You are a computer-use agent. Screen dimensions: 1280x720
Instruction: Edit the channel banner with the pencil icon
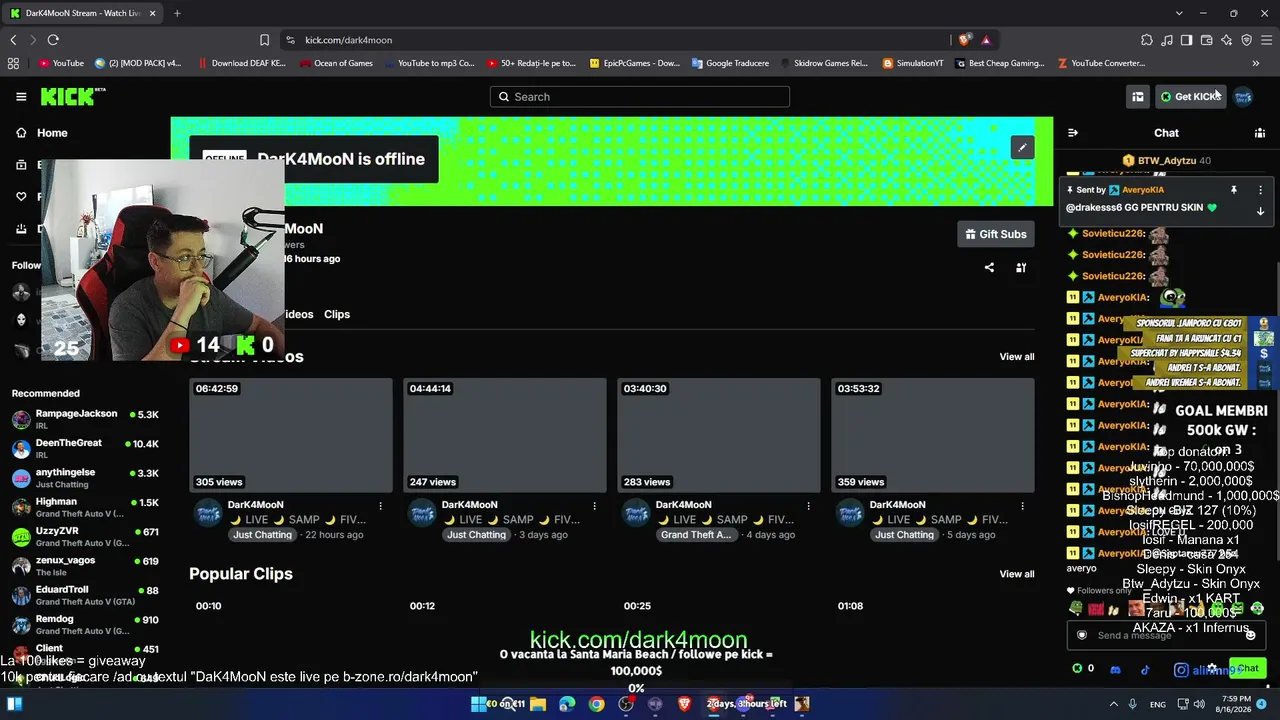(x=1022, y=148)
